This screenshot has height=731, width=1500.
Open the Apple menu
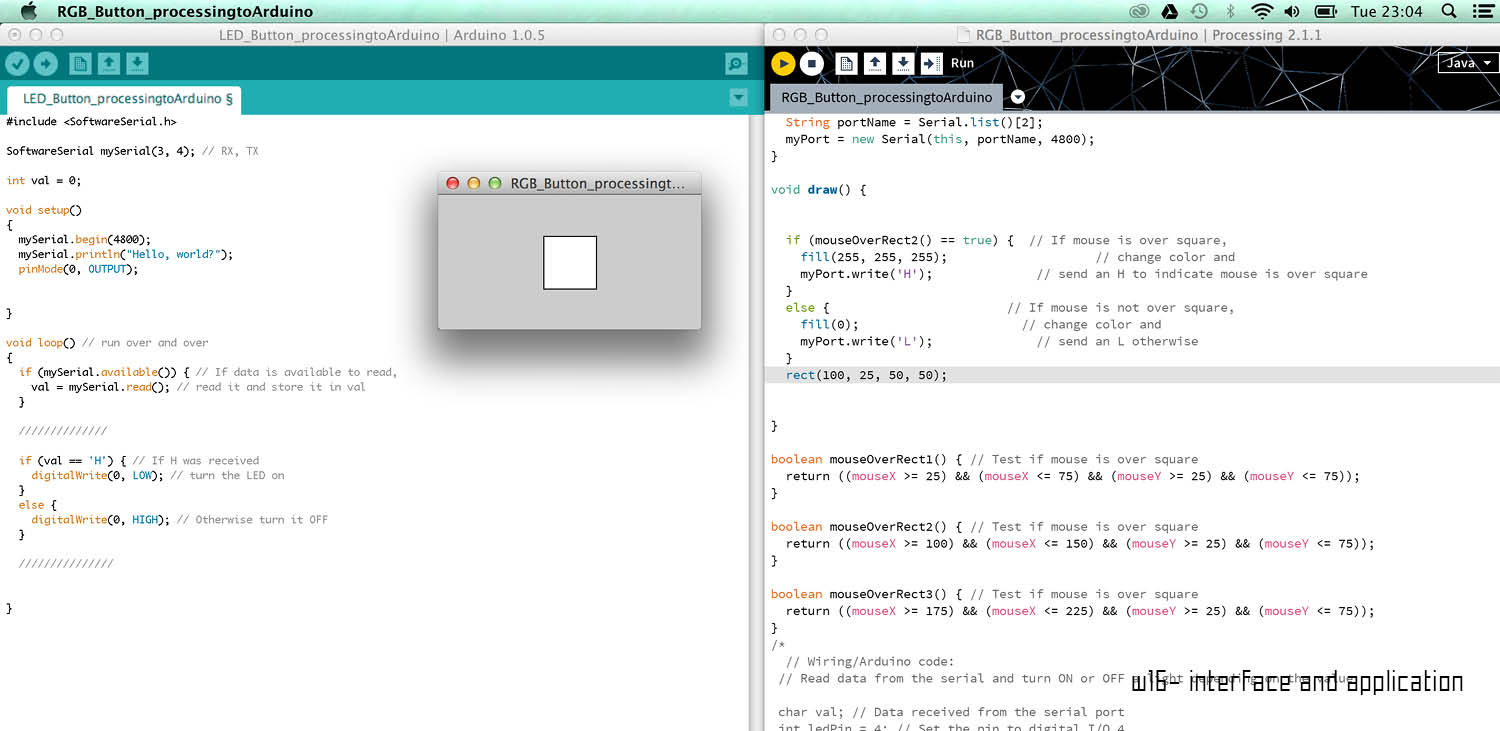click(28, 11)
